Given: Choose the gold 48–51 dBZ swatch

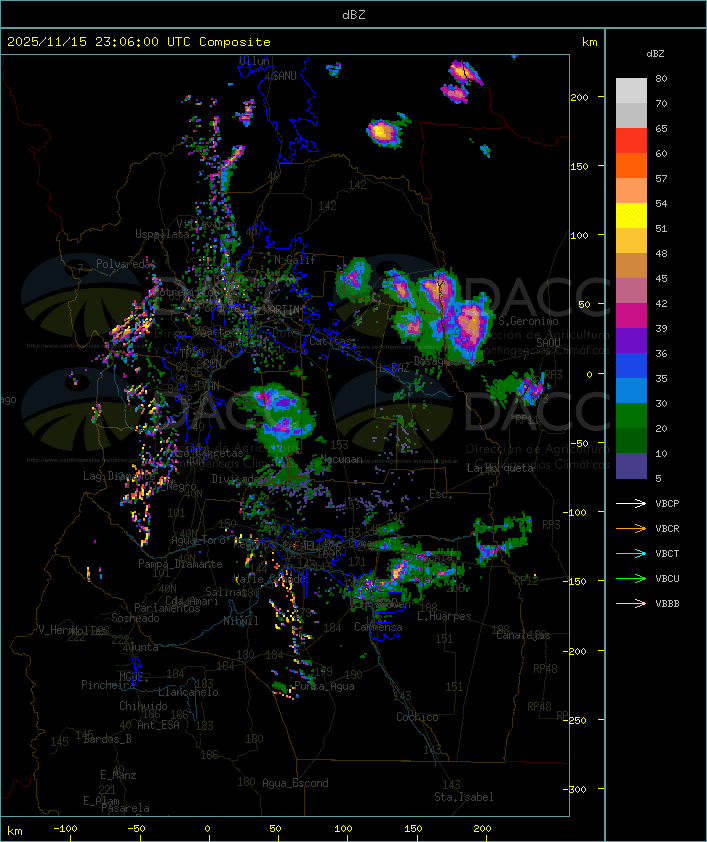Looking at the screenshot, I should (631, 241).
